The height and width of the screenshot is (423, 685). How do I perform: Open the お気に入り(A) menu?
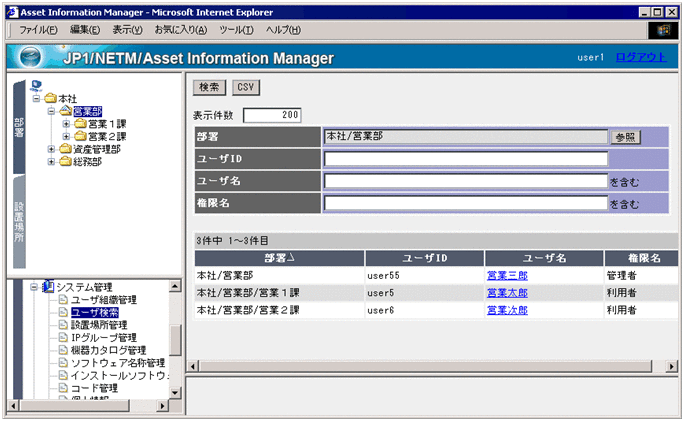click(181, 30)
